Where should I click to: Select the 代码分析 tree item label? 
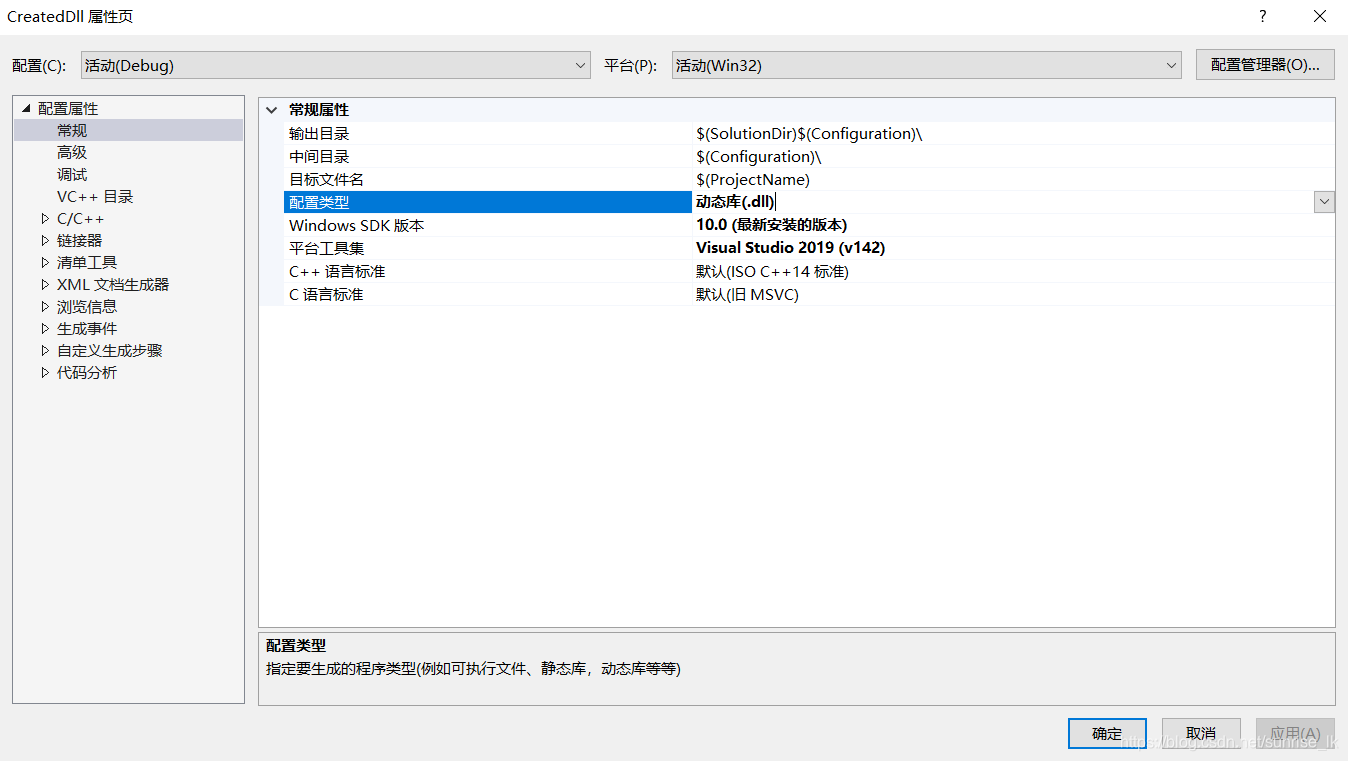point(87,372)
